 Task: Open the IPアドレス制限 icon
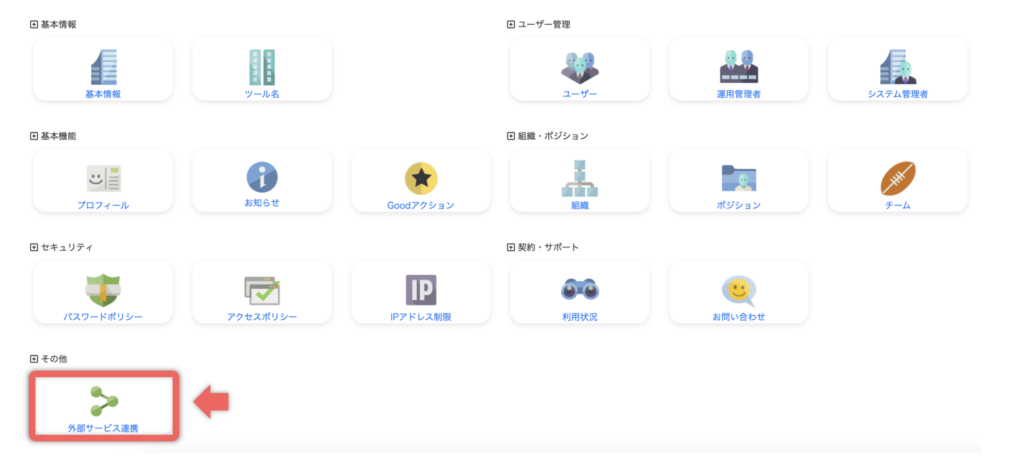(420, 289)
